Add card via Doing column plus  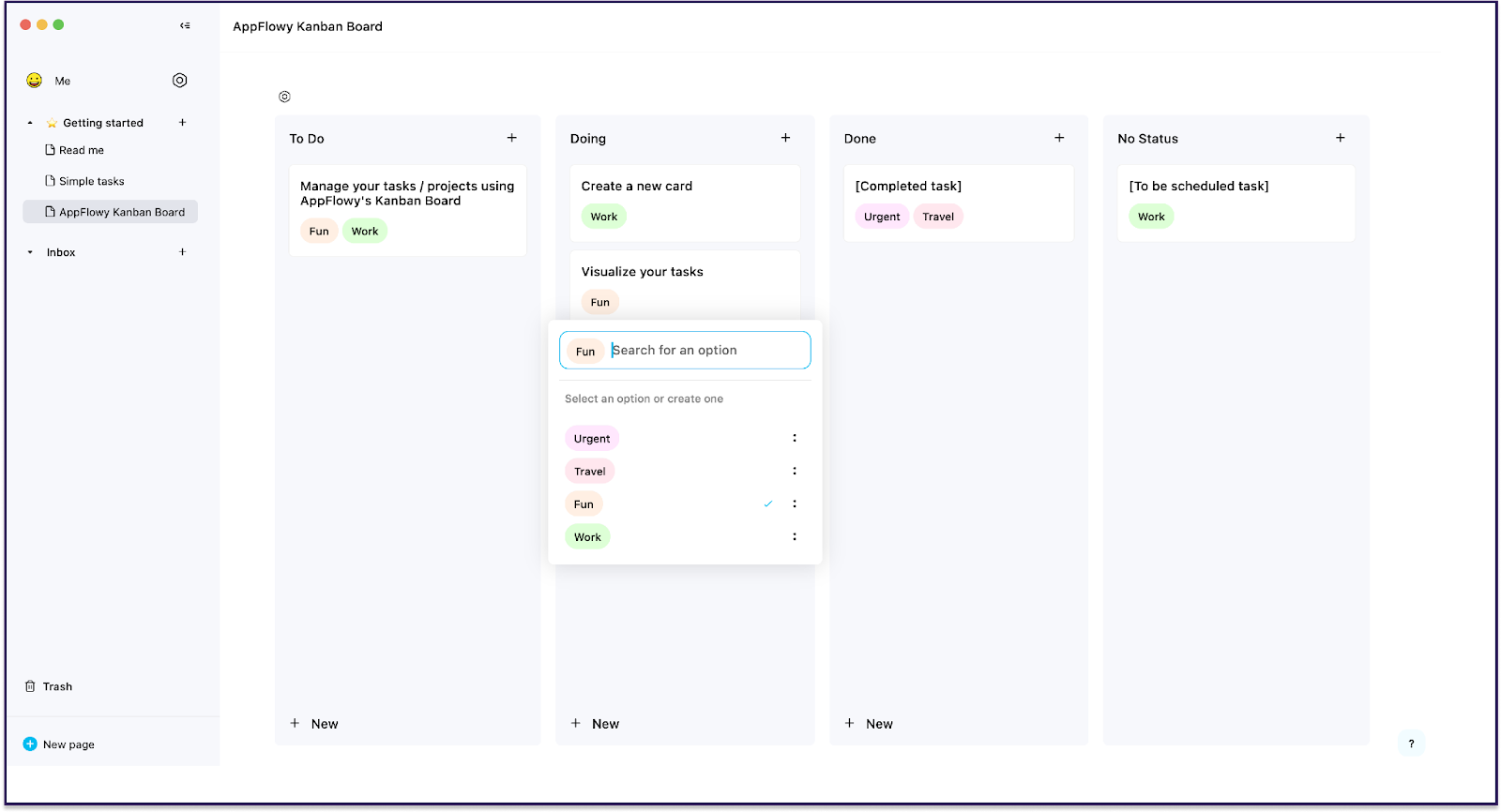pyautogui.click(x=786, y=138)
